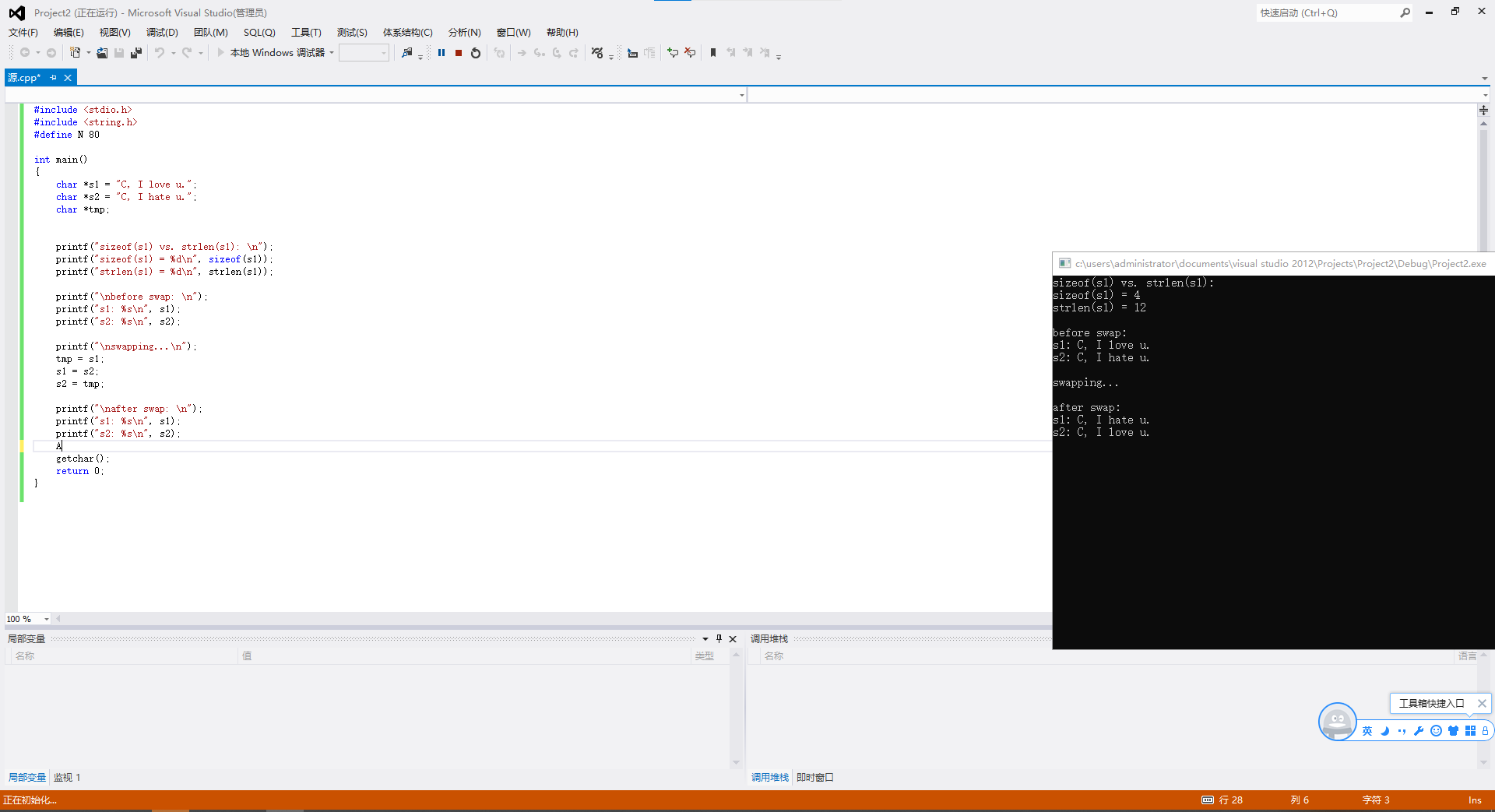Viewport: 1495px width, 812px height.
Task: Switch to the 监视 1 tab
Action: pos(67,777)
